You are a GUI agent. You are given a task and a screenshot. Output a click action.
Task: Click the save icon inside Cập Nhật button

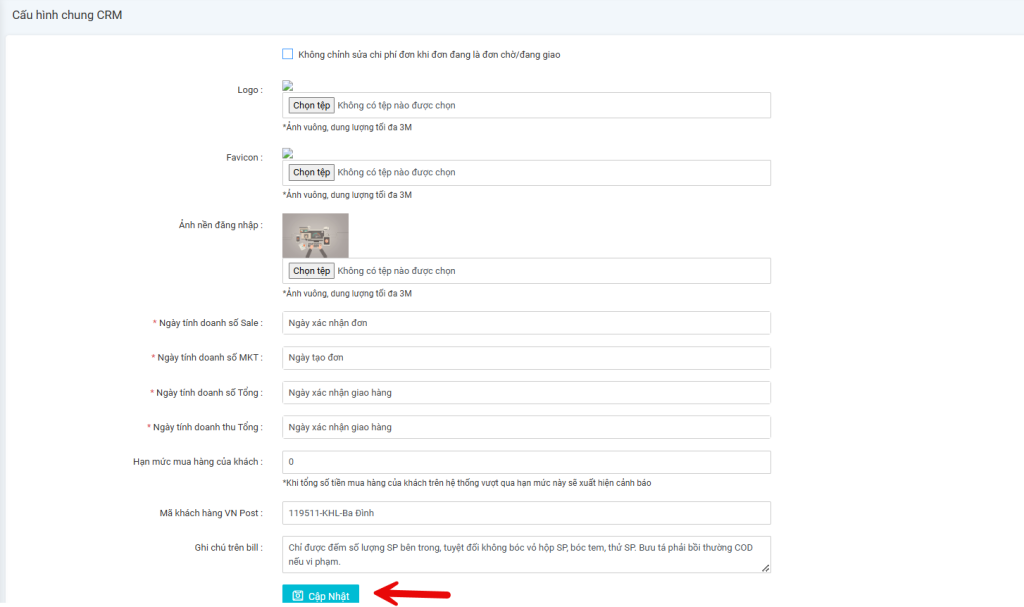pyautogui.click(x=297, y=596)
